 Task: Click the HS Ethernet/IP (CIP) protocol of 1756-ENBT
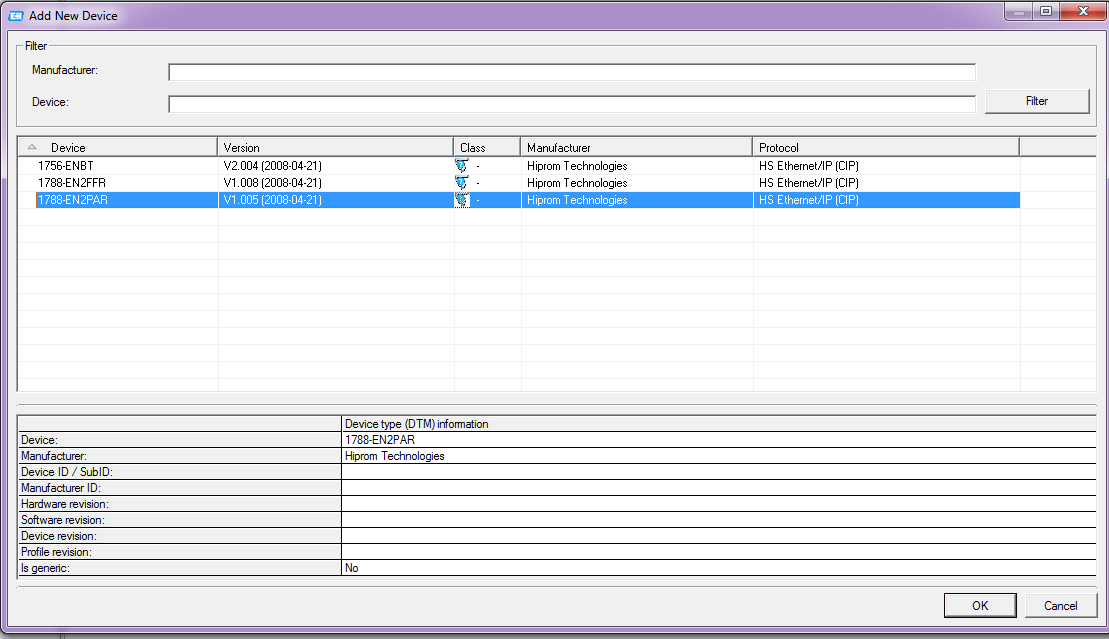tap(808, 166)
